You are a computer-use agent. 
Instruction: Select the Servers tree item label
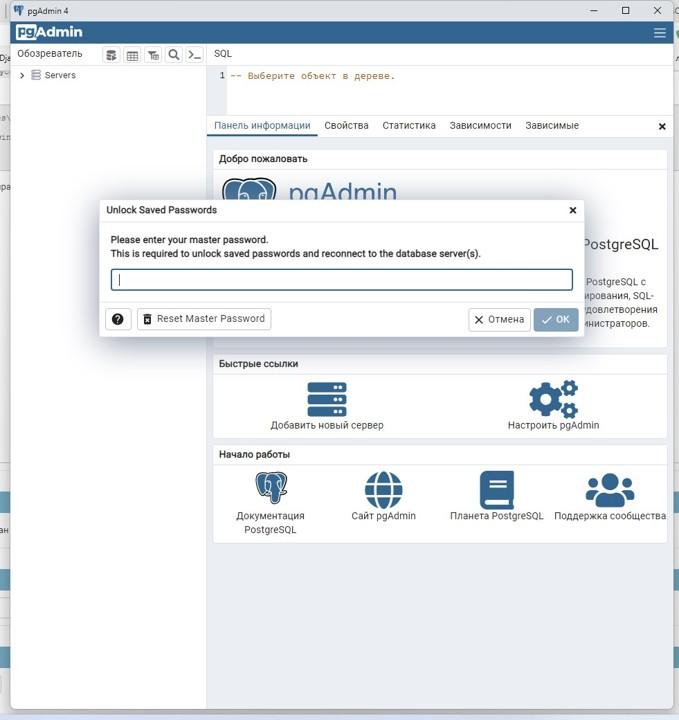[60, 75]
